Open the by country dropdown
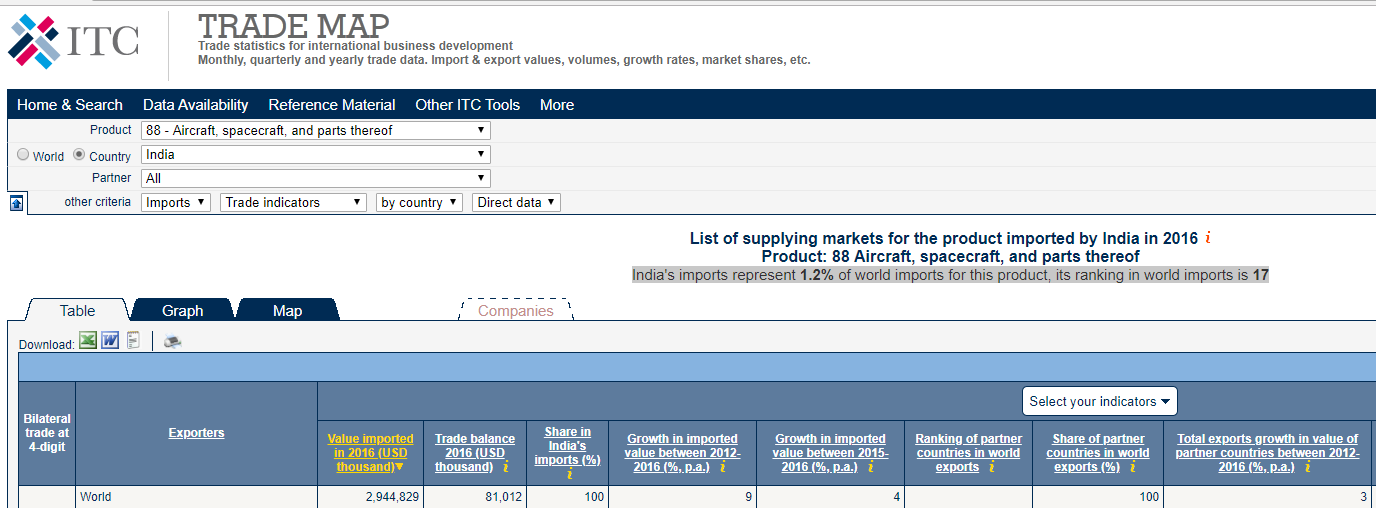Viewport: 1376px width, 508px height. (x=419, y=202)
